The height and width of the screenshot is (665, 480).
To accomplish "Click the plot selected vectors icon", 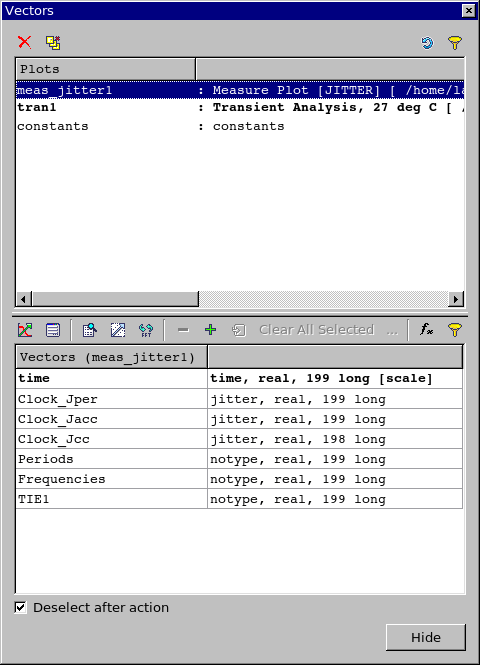I will [x=25, y=330].
